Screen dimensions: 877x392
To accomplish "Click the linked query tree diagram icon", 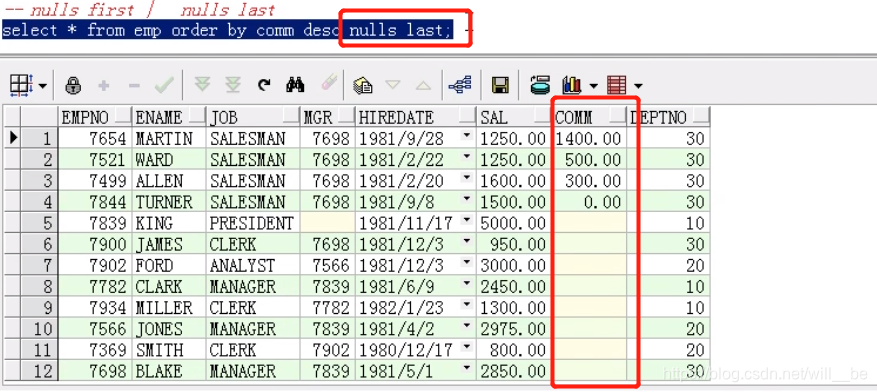I will 460,85.
